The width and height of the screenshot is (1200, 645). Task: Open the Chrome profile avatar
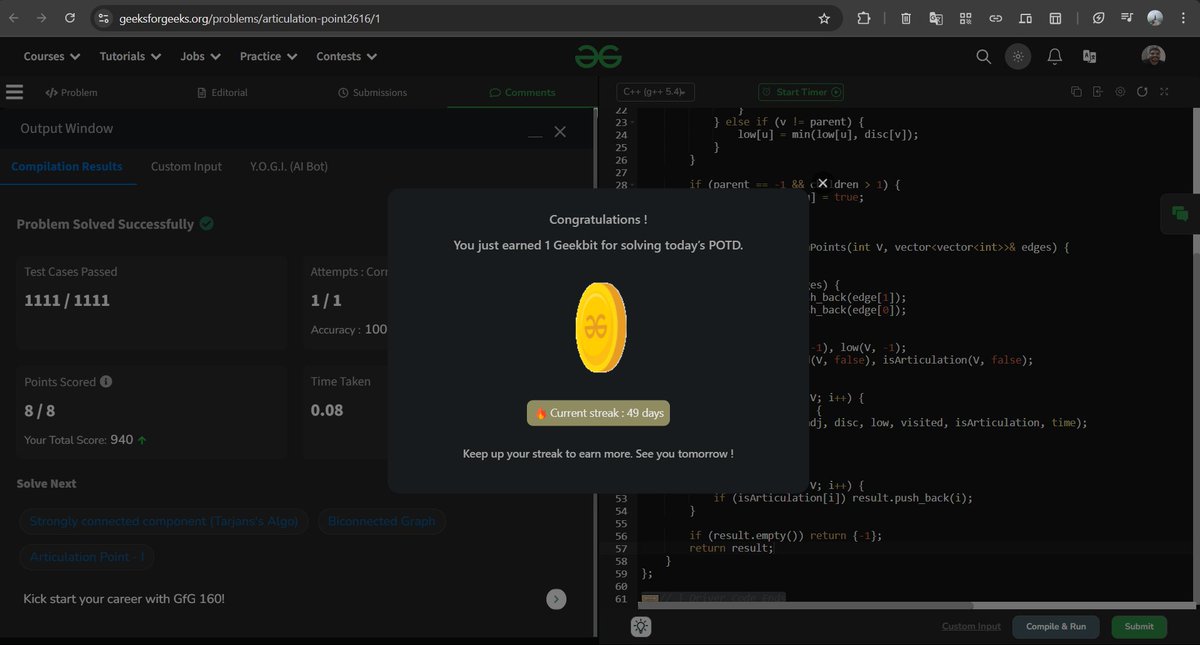pyautogui.click(x=1155, y=18)
